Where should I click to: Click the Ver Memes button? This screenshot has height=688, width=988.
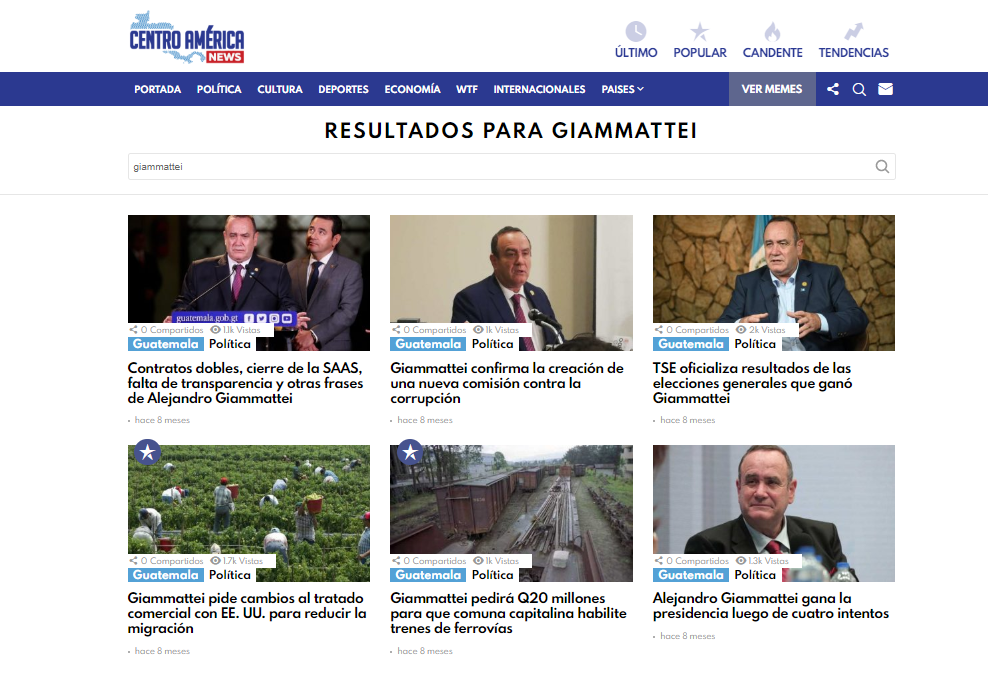(x=772, y=89)
